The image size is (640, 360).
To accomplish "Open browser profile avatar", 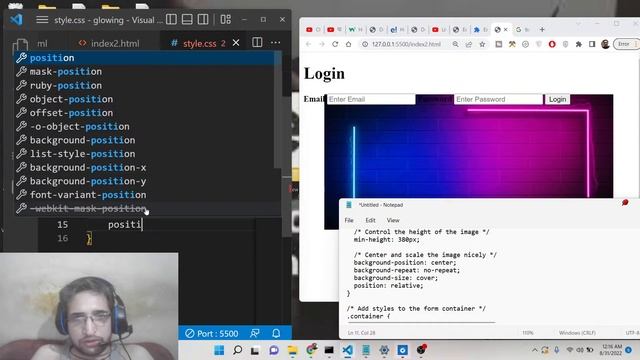I will click(x=605, y=44).
